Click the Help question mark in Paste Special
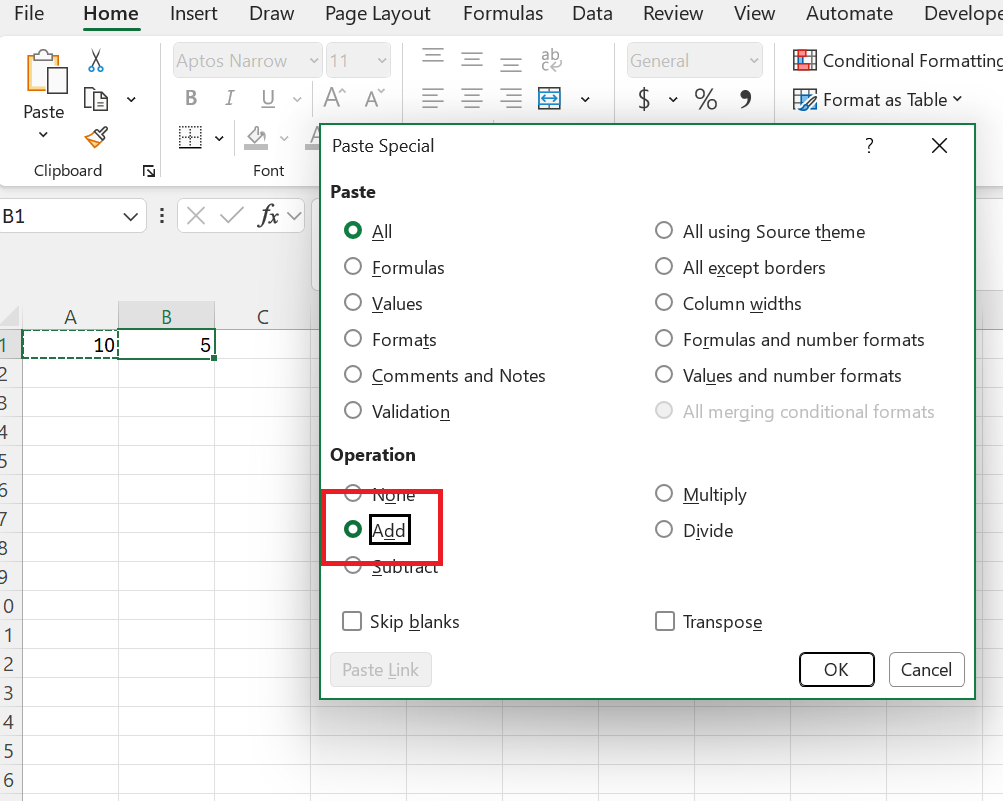1003x801 pixels. tap(869, 146)
